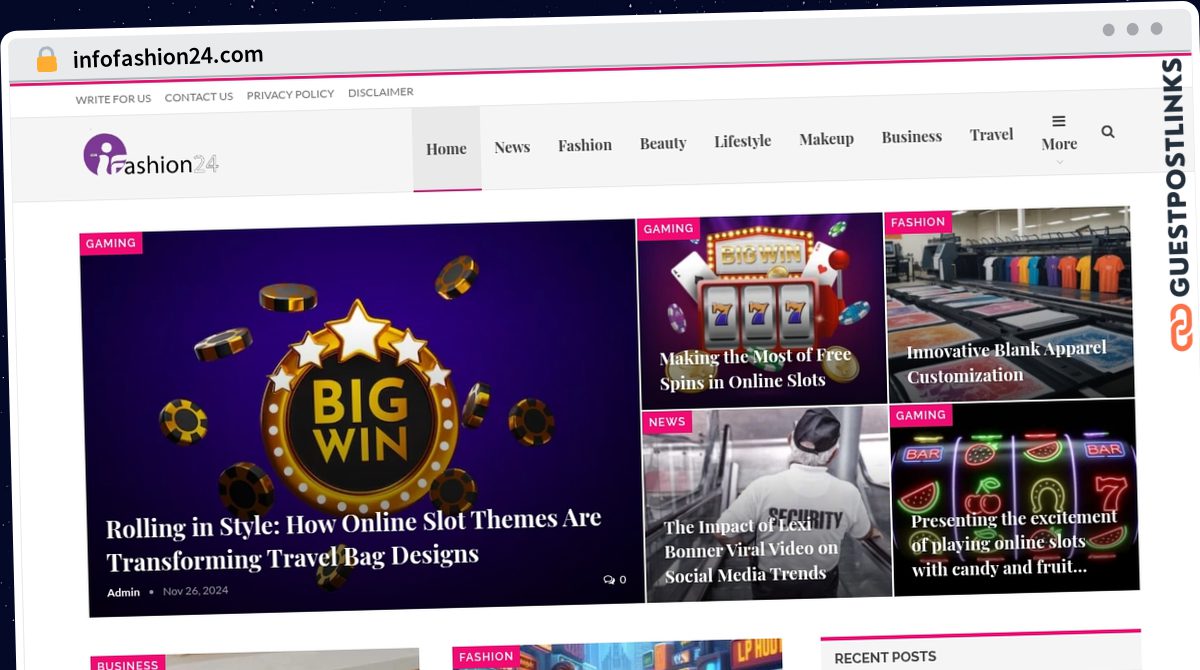
Task: Click the Write For Us link
Action: (x=113, y=98)
